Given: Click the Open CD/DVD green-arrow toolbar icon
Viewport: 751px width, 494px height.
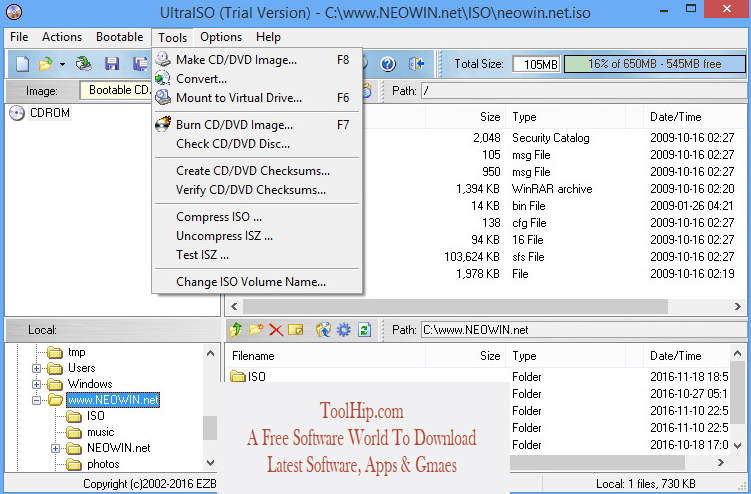Looking at the screenshot, I should click(84, 64).
